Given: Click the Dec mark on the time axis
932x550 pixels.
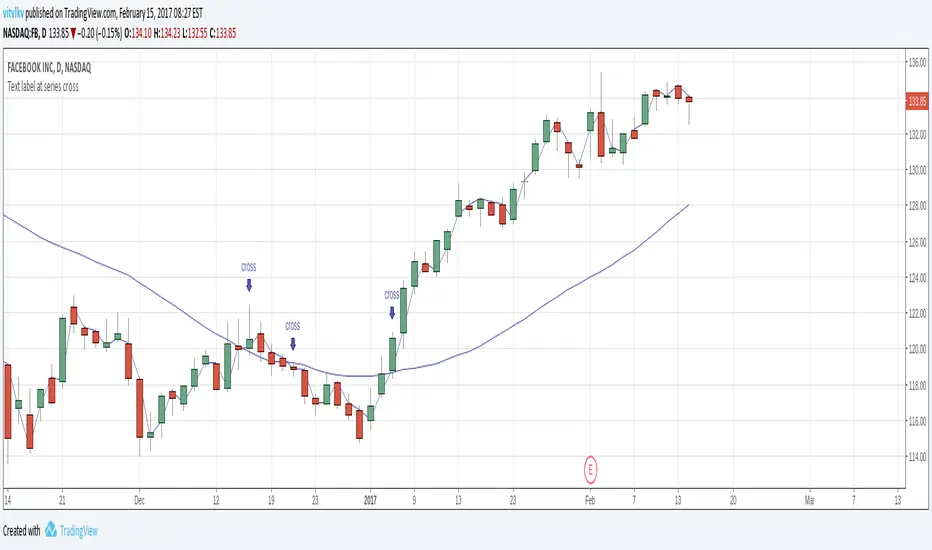Looking at the screenshot, I should pyautogui.click(x=139, y=499).
